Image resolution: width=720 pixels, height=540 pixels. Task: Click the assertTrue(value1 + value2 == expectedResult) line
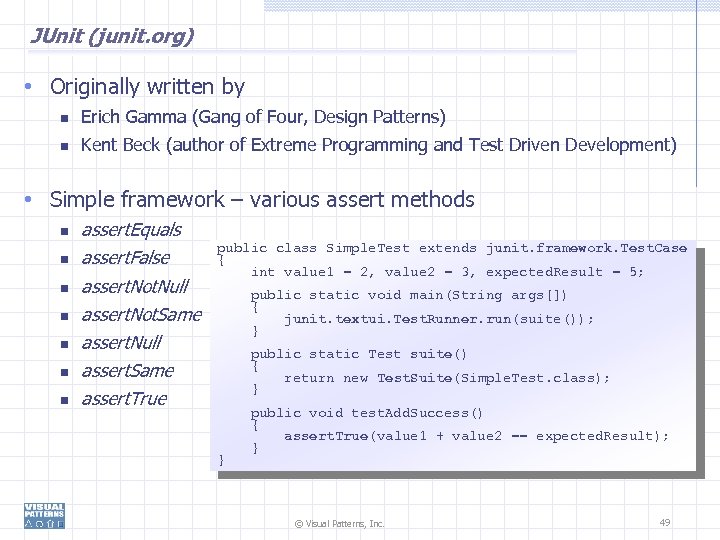pos(476,436)
